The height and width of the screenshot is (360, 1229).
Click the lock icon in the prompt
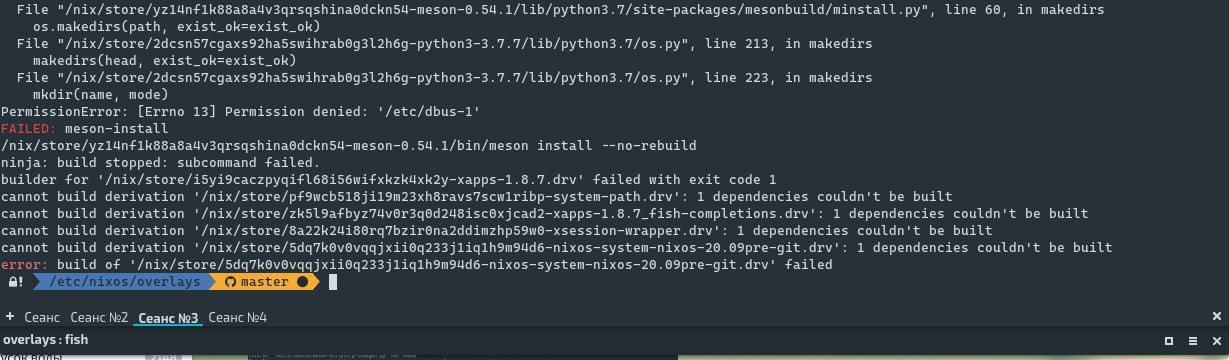(15, 283)
